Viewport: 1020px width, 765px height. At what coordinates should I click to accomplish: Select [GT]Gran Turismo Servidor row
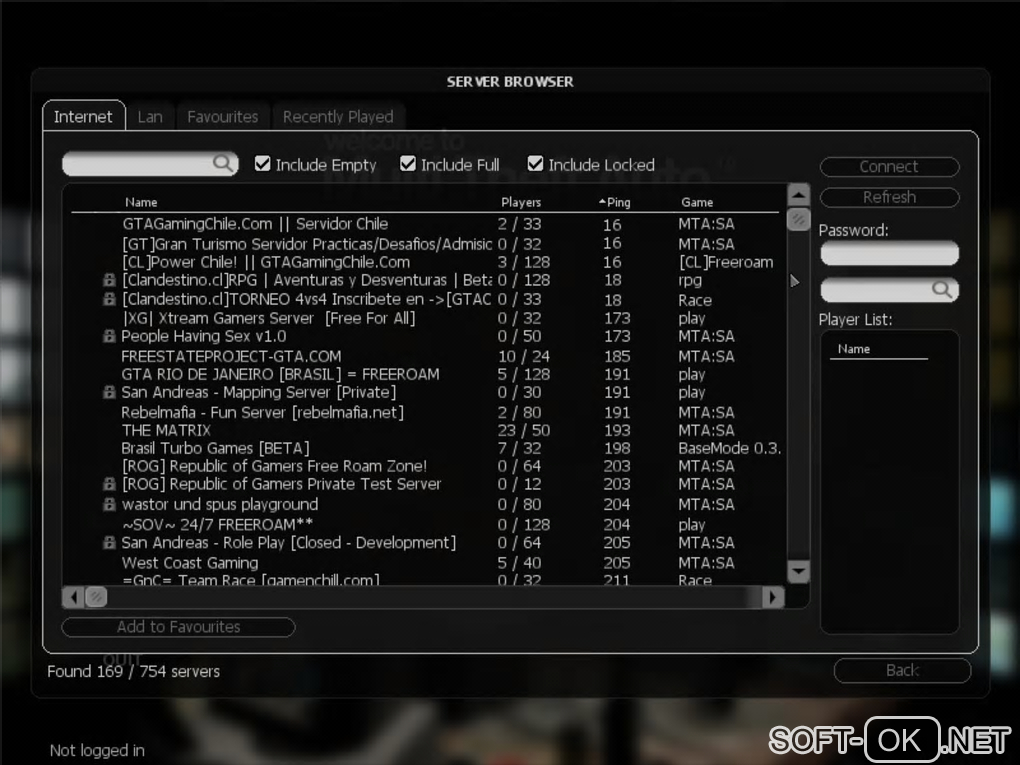tap(425, 244)
